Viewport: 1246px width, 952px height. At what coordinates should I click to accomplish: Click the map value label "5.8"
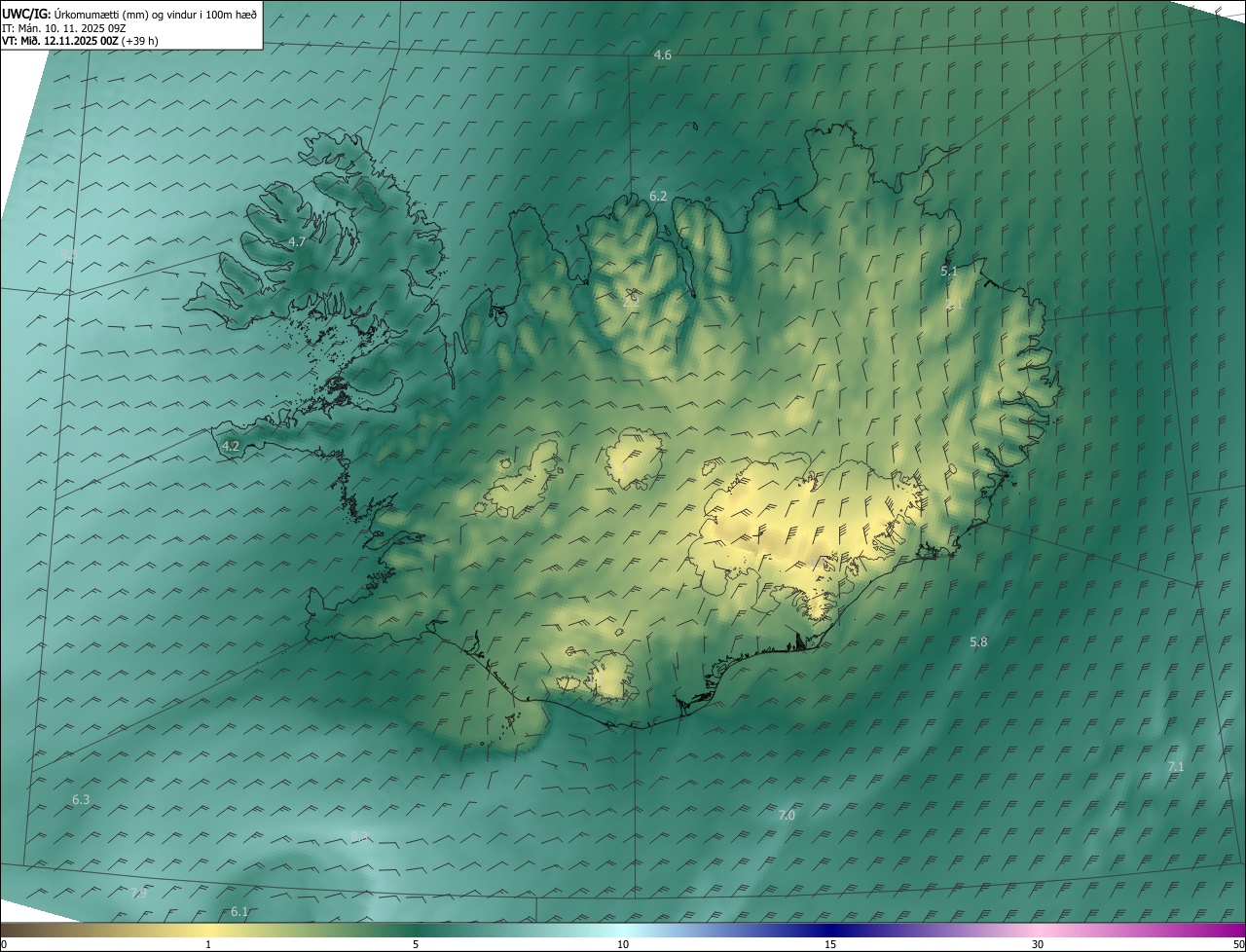coord(978,642)
